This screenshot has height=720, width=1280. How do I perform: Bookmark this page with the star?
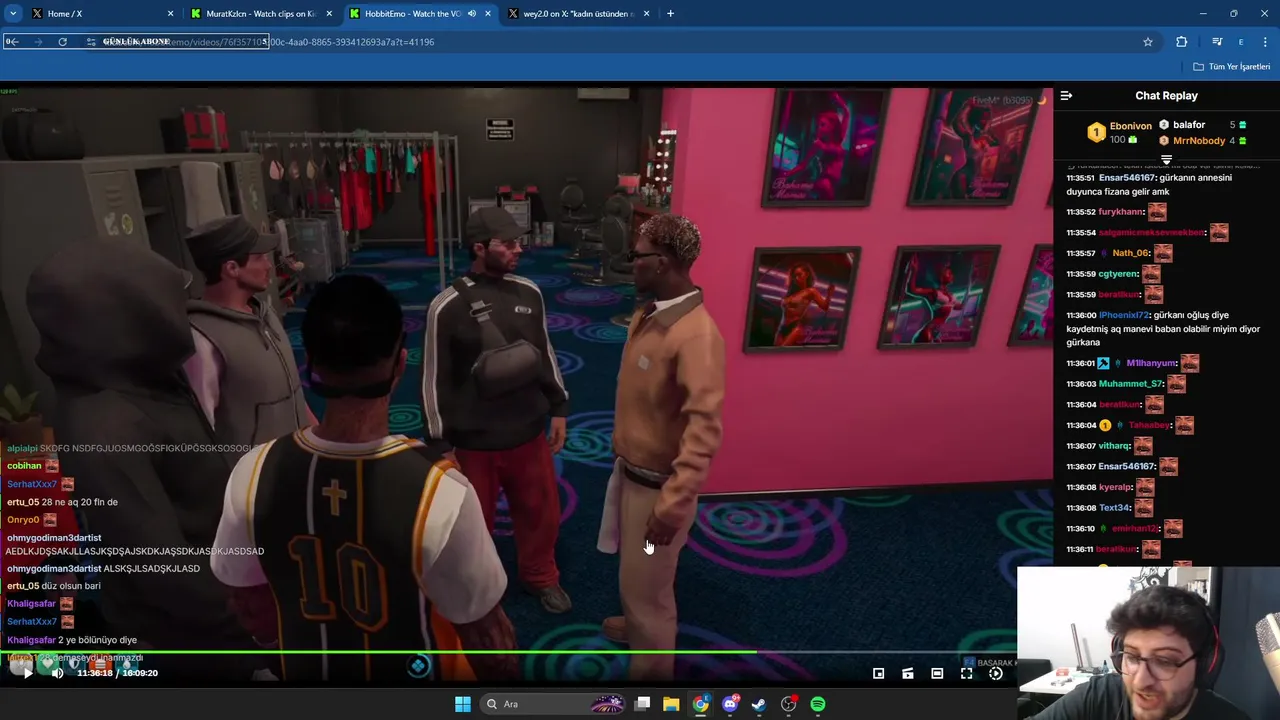(x=1148, y=42)
